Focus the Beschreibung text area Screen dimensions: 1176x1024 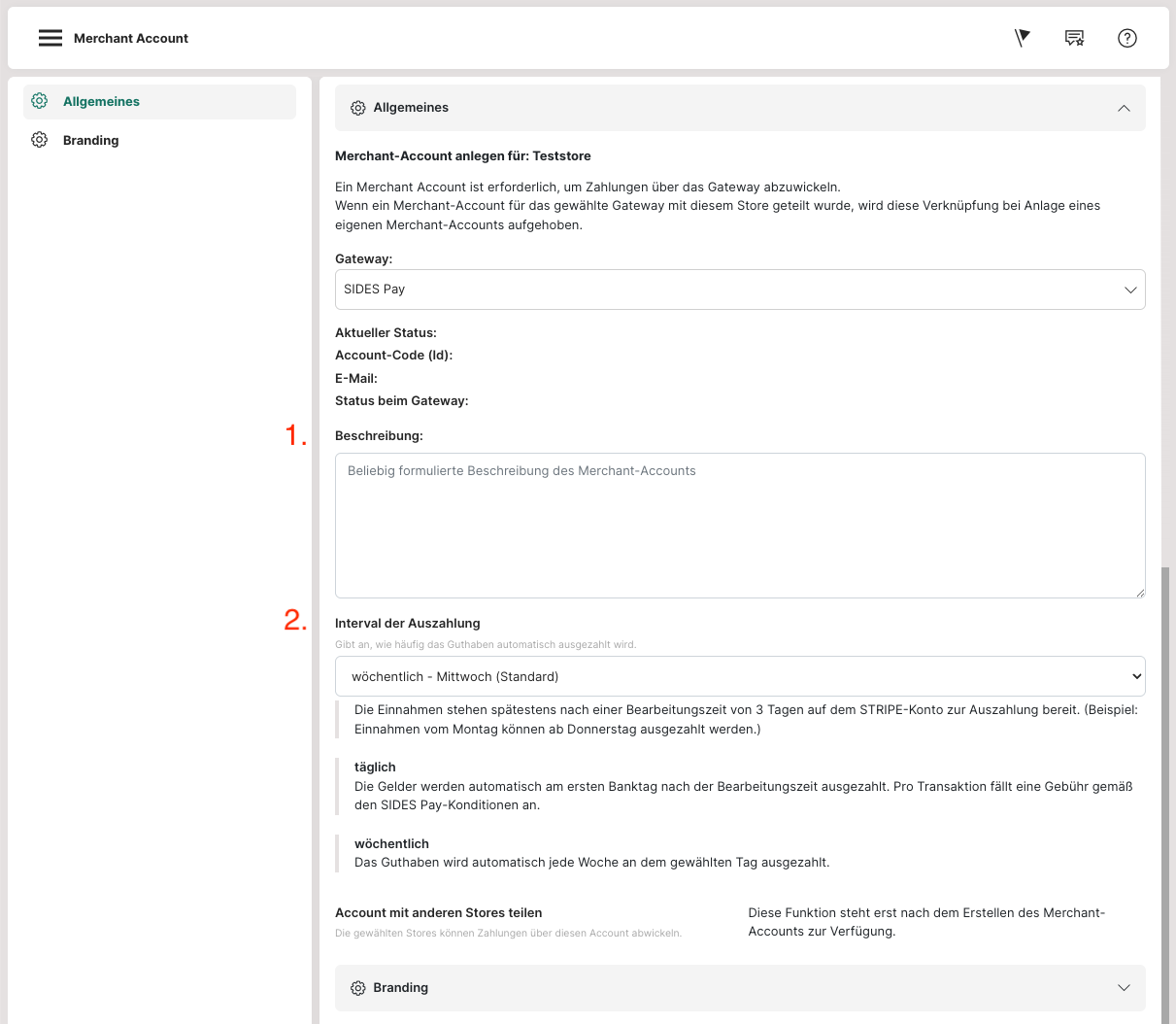coord(739,525)
